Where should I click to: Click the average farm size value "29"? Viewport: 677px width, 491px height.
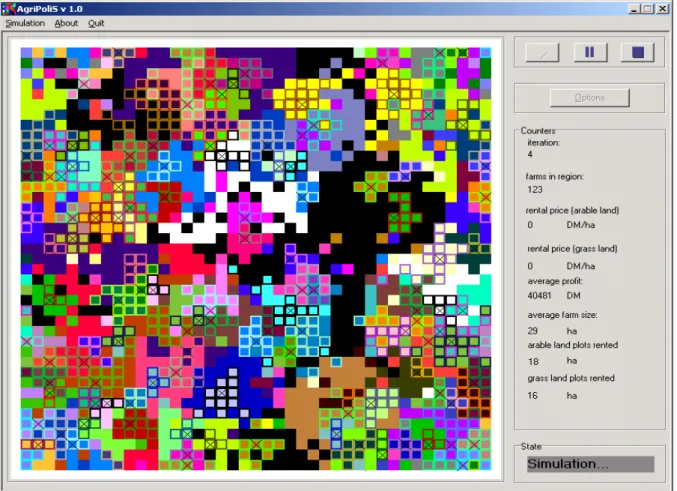[x=532, y=331]
